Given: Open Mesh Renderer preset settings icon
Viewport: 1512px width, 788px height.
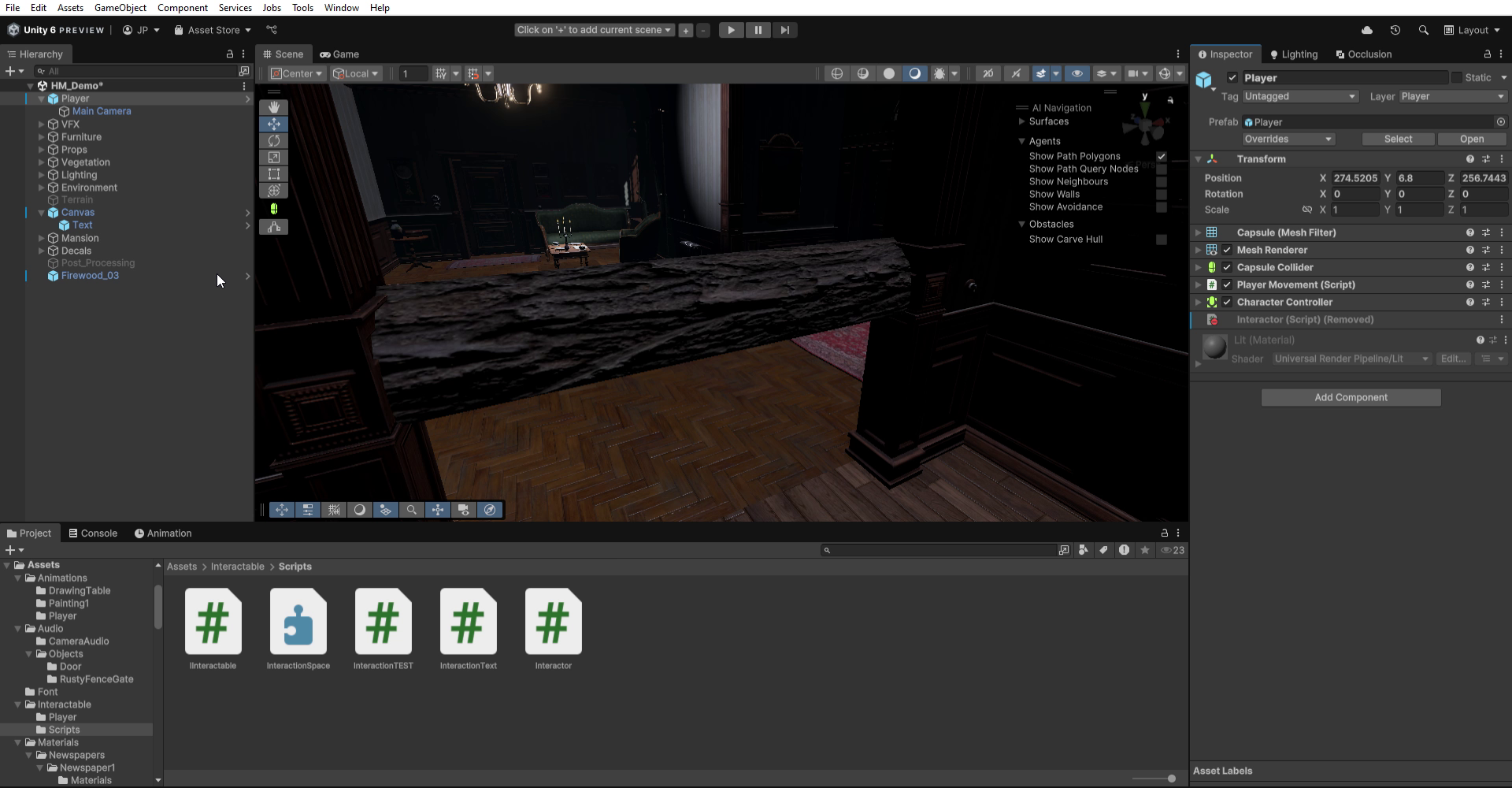Looking at the screenshot, I should coord(1485,250).
